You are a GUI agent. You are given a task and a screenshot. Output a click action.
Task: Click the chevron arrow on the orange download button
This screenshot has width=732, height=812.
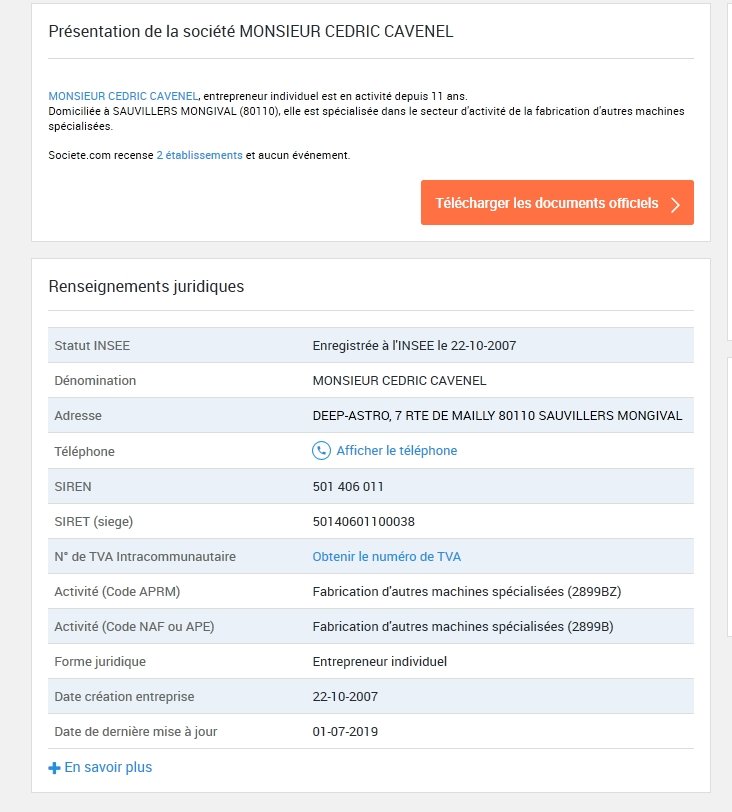coord(676,204)
